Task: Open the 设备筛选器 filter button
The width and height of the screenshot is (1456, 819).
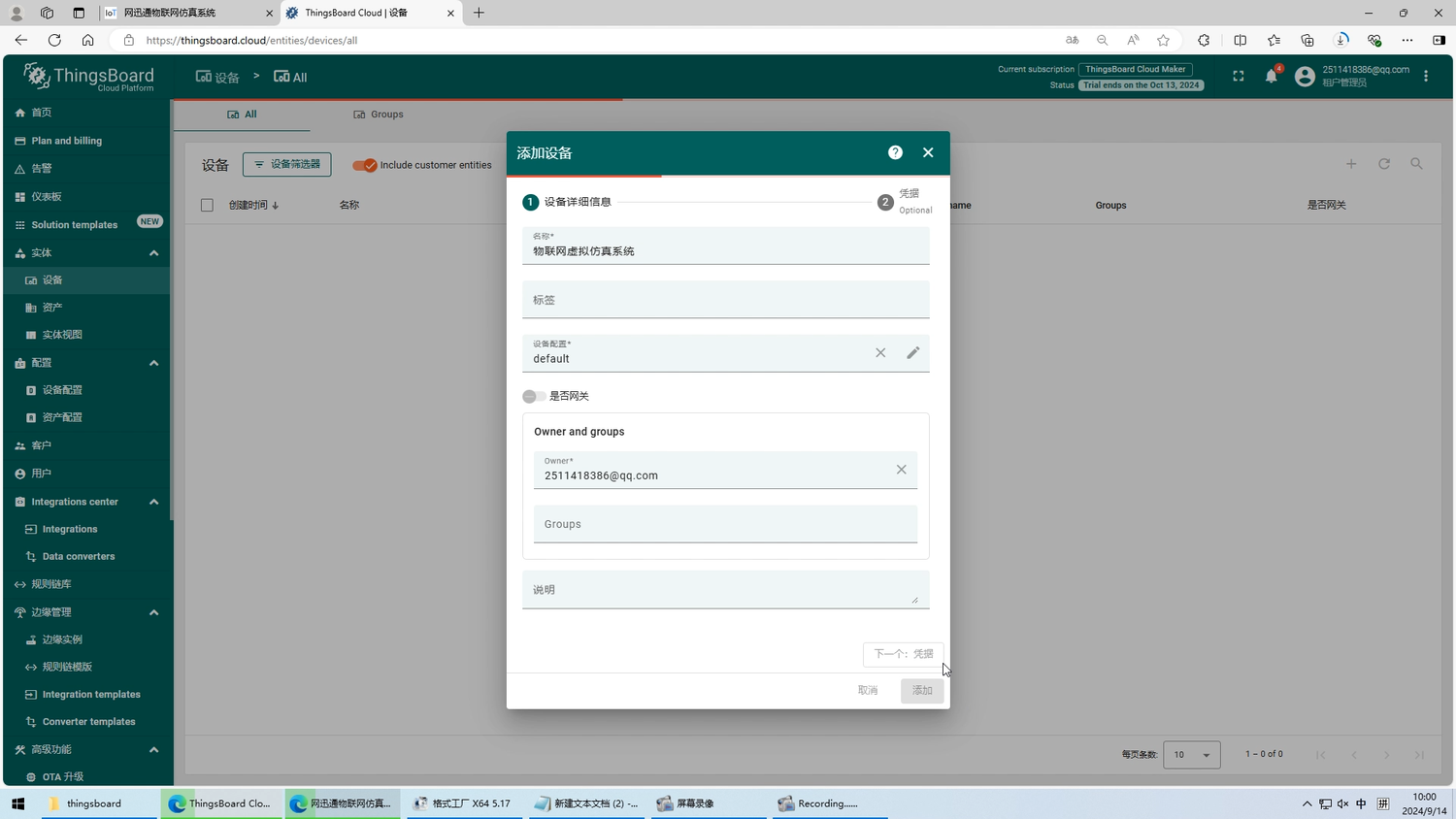Action: click(286, 165)
